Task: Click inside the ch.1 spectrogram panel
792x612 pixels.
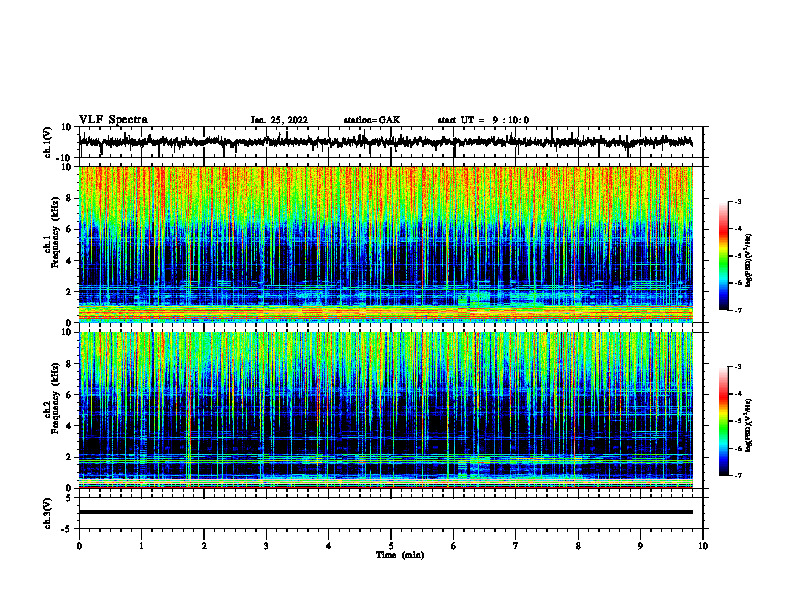Action: 385,244
